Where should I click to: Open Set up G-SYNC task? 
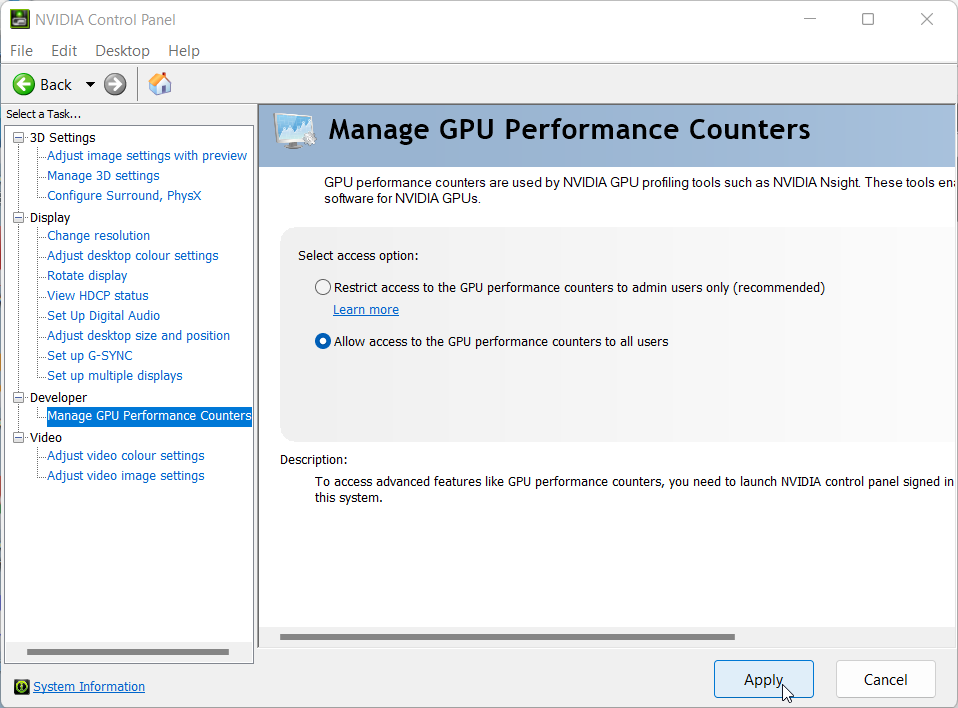[x=90, y=356]
